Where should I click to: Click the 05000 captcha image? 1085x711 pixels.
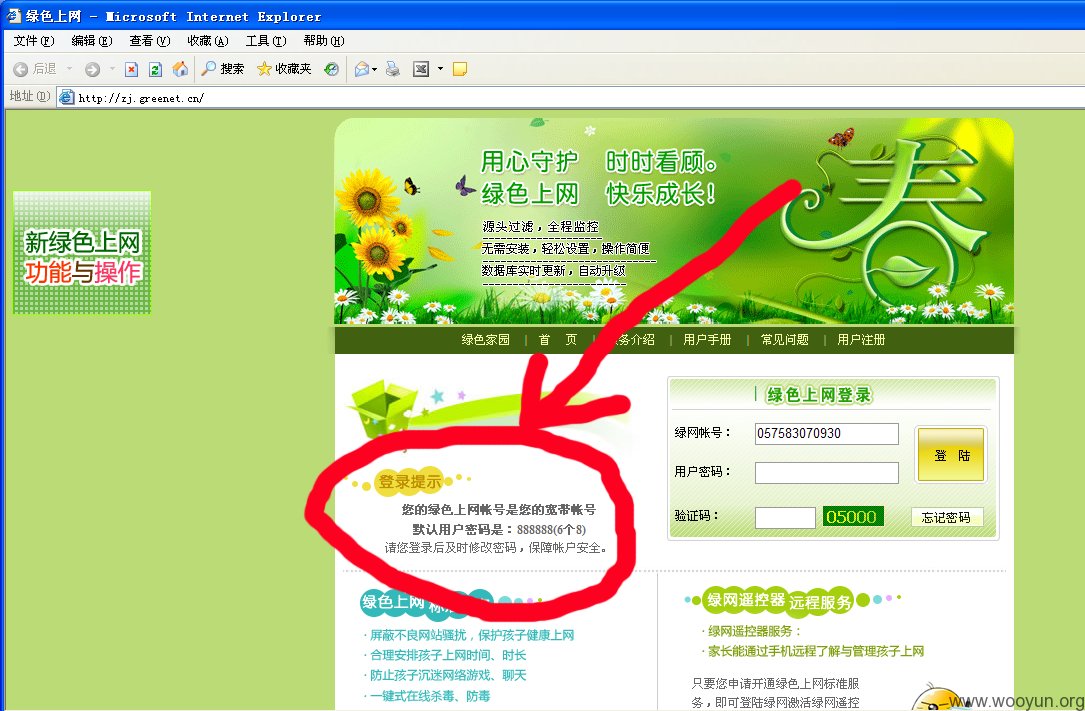[852, 517]
